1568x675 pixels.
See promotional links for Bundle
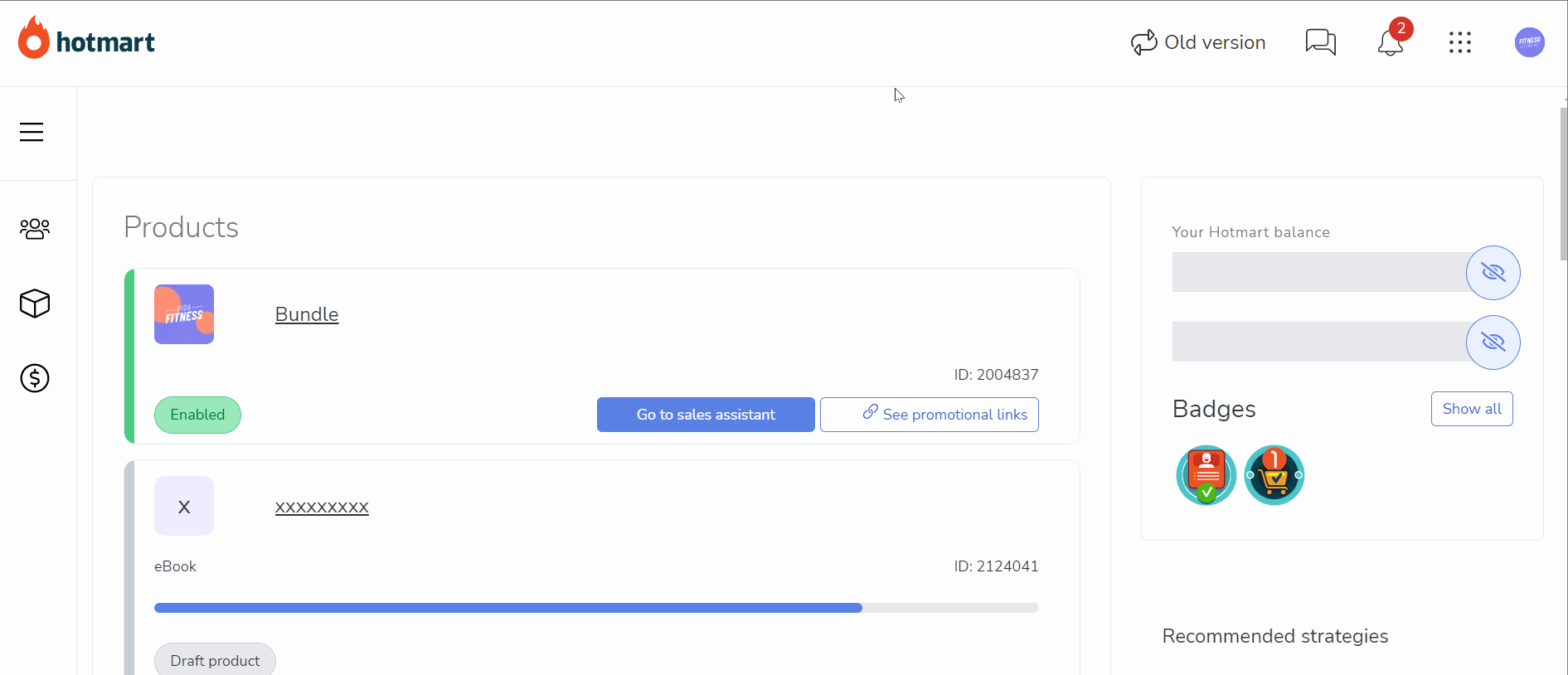pos(930,415)
